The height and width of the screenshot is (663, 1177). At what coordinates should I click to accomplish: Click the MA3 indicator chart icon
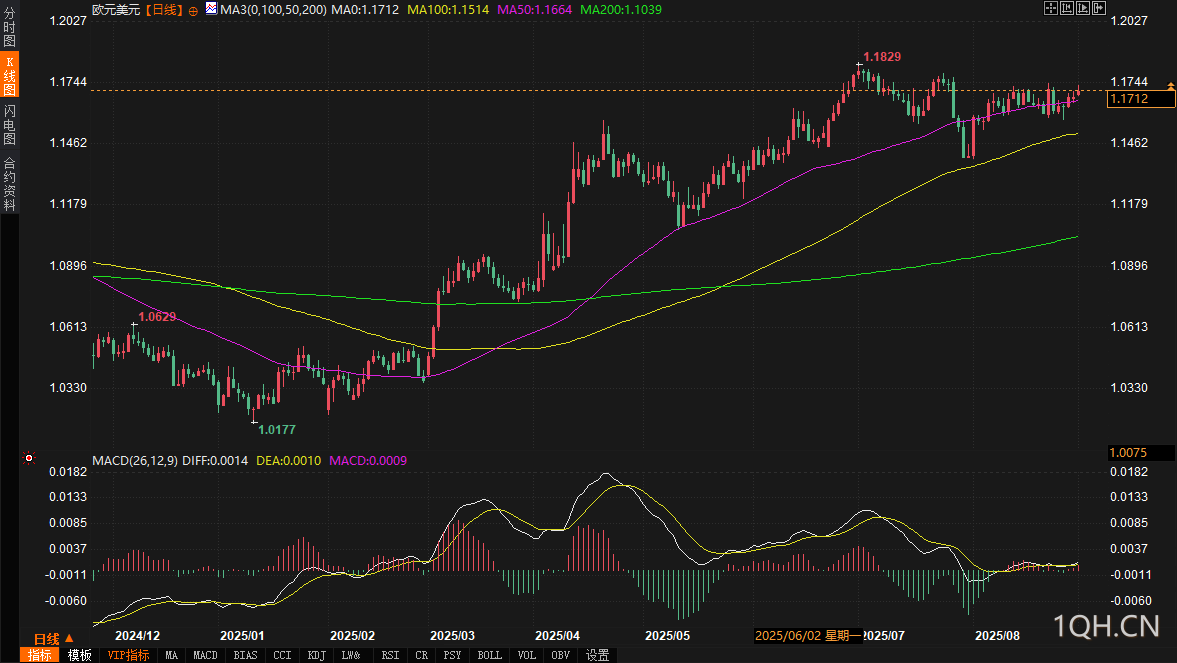pyautogui.click(x=210, y=9)
